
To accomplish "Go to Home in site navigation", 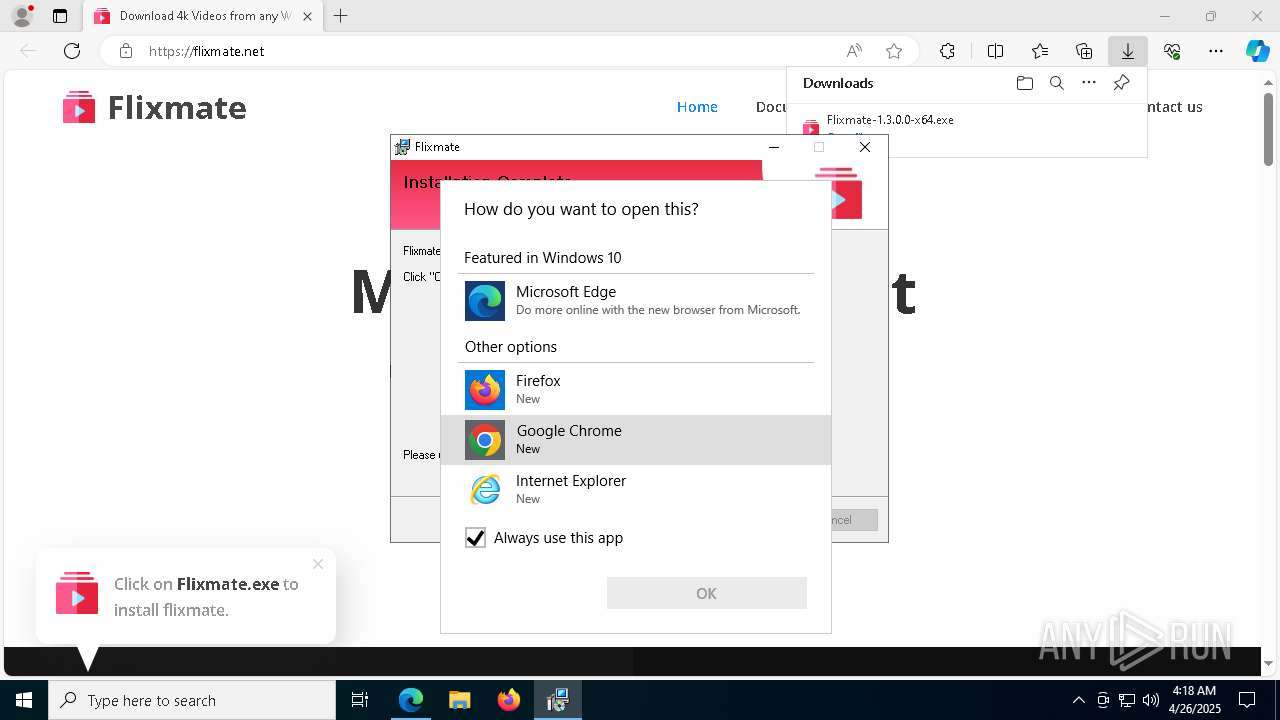I will click(x=697, y=107).
